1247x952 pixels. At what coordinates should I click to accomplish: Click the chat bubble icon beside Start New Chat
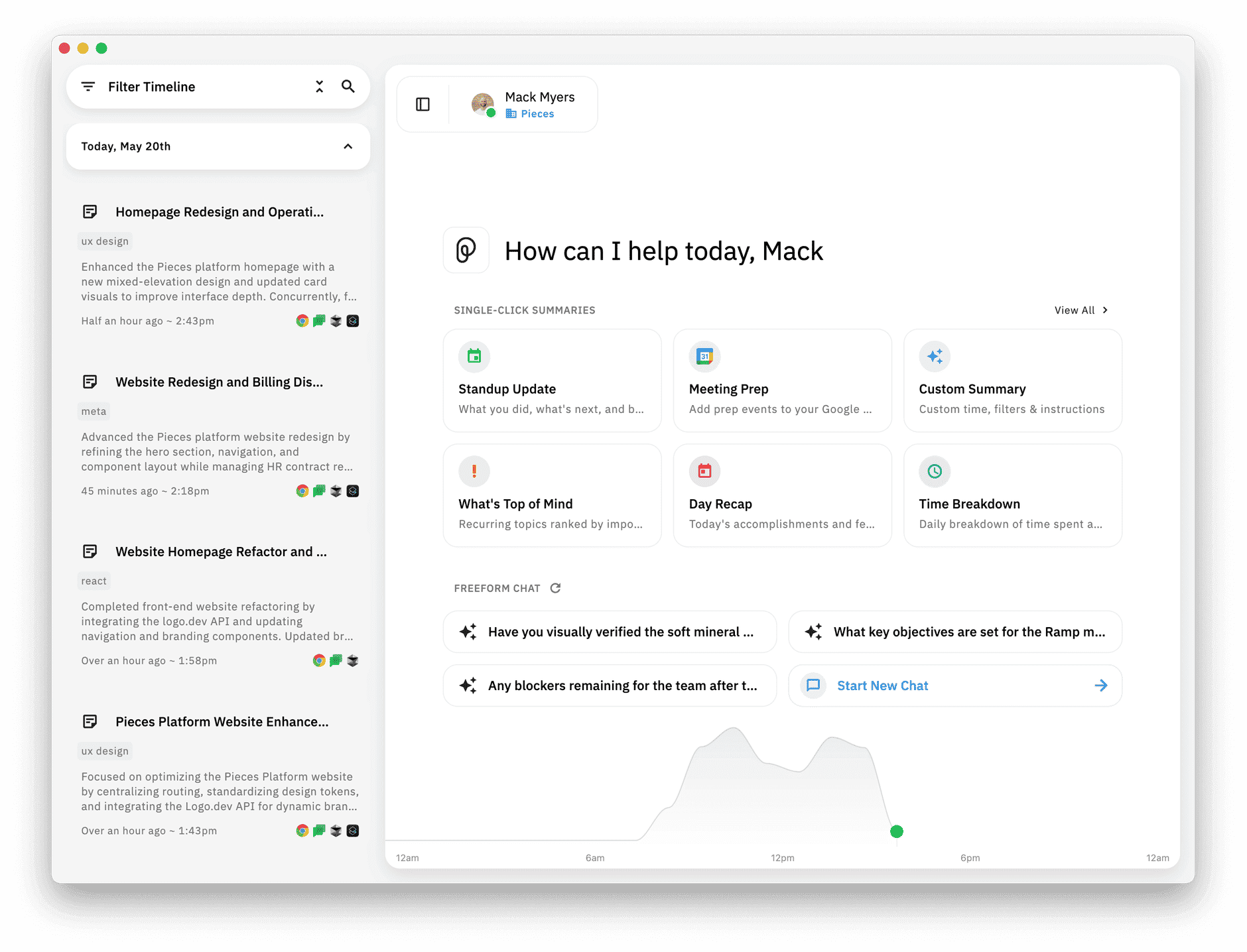click(813, 685)
